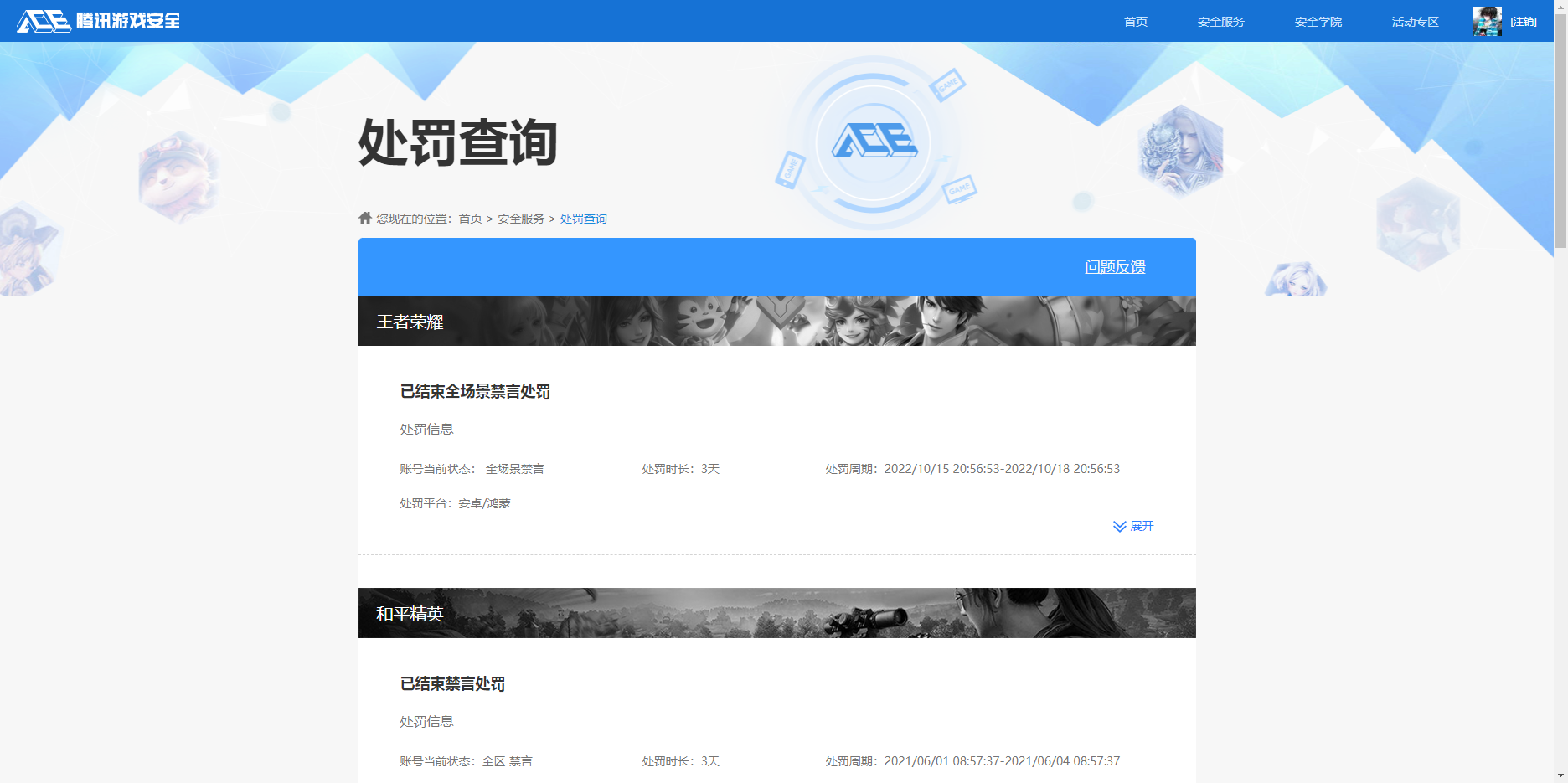Image resolution: width=1568 pixels, height=783 pixels.
Task: Select the heading 已结束禁言处罚
Action: tap(452, 683)
